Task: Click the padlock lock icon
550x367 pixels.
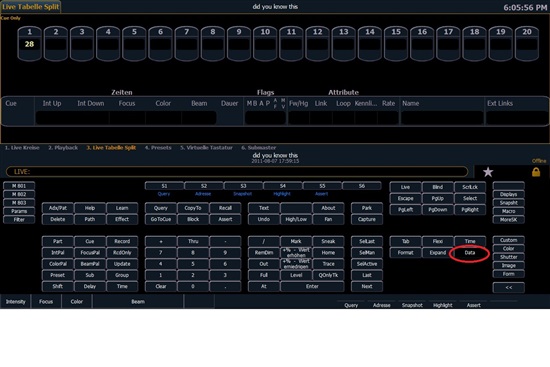Action: coord(536,172)
